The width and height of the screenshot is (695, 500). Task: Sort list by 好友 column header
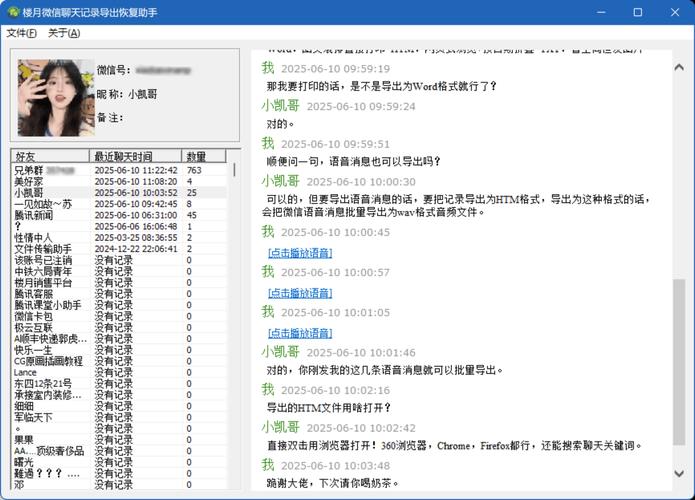click(50, 157)
